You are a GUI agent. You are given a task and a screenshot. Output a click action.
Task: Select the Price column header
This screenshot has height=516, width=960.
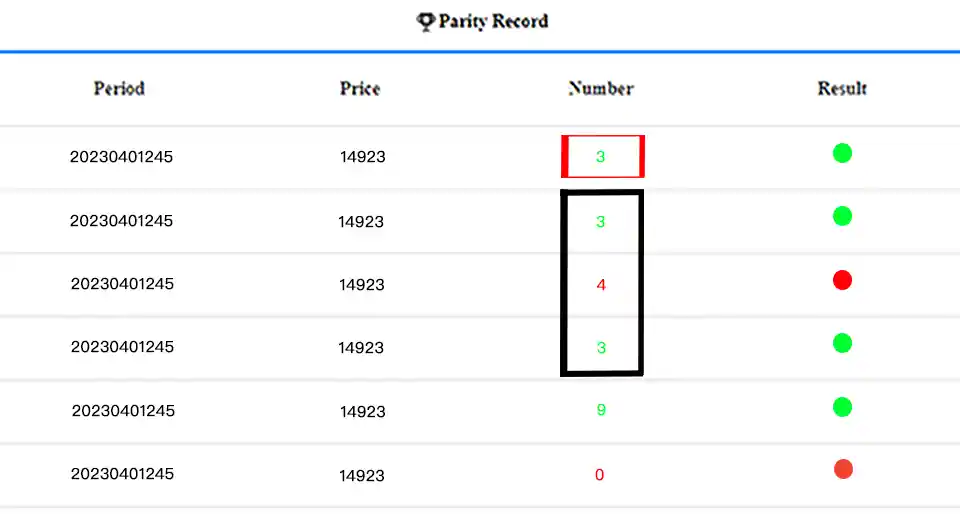360,88
